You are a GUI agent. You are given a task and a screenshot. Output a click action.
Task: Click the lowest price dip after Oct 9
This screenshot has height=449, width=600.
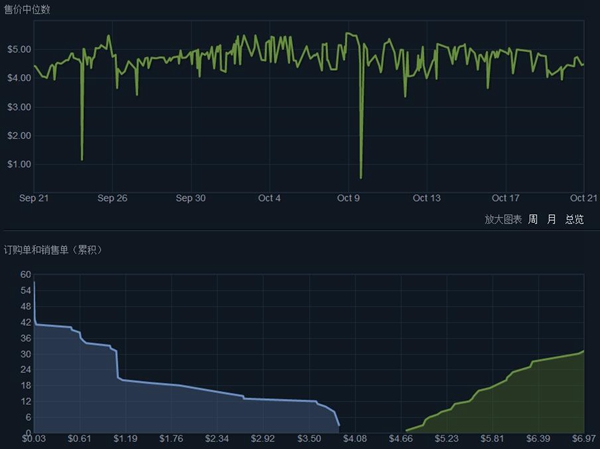[x=361, y=178]
